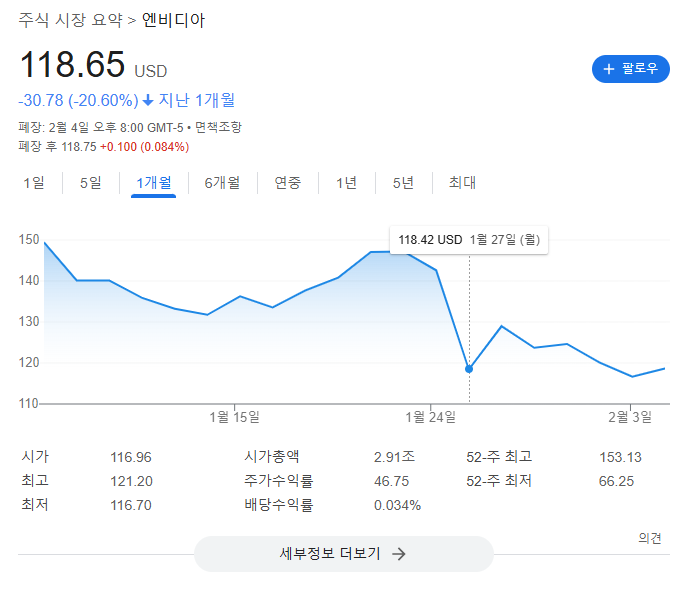Click the 52-주 최고 value 153.13

pos(620,457)
